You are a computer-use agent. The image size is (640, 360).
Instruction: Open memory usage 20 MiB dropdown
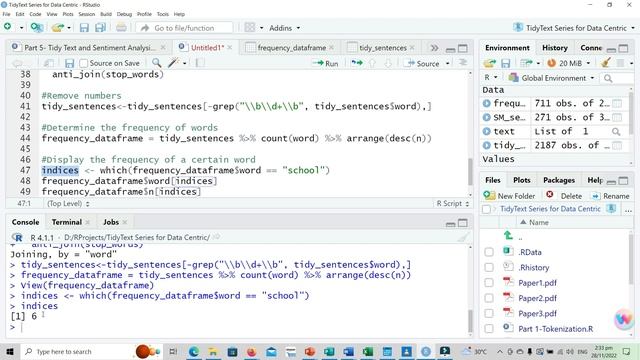pos(569,63)
